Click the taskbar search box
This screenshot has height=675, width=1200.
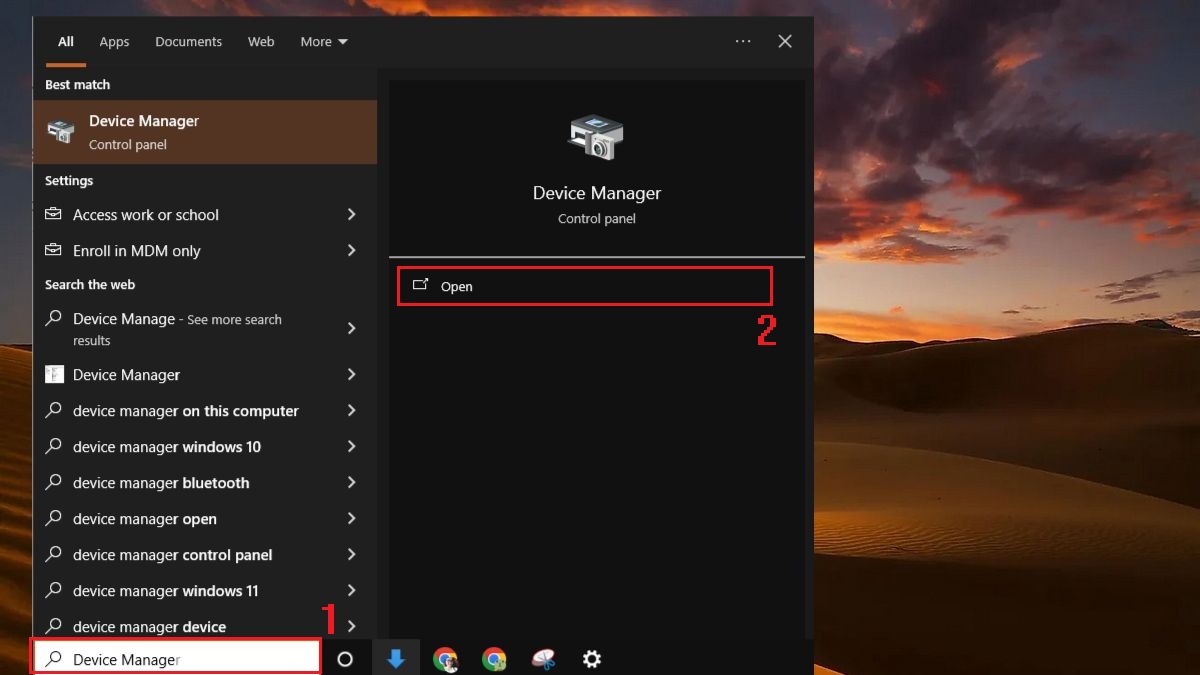click(x=177, y=659)
